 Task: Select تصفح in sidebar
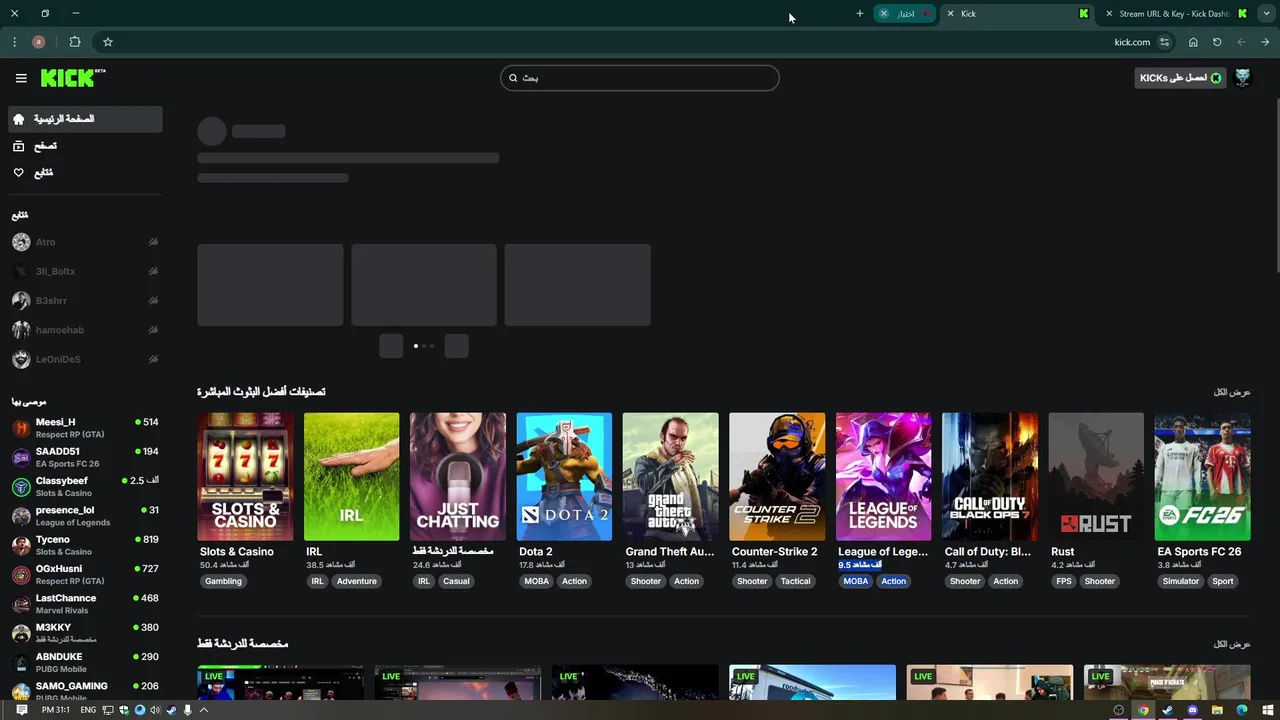coord(84,146)
